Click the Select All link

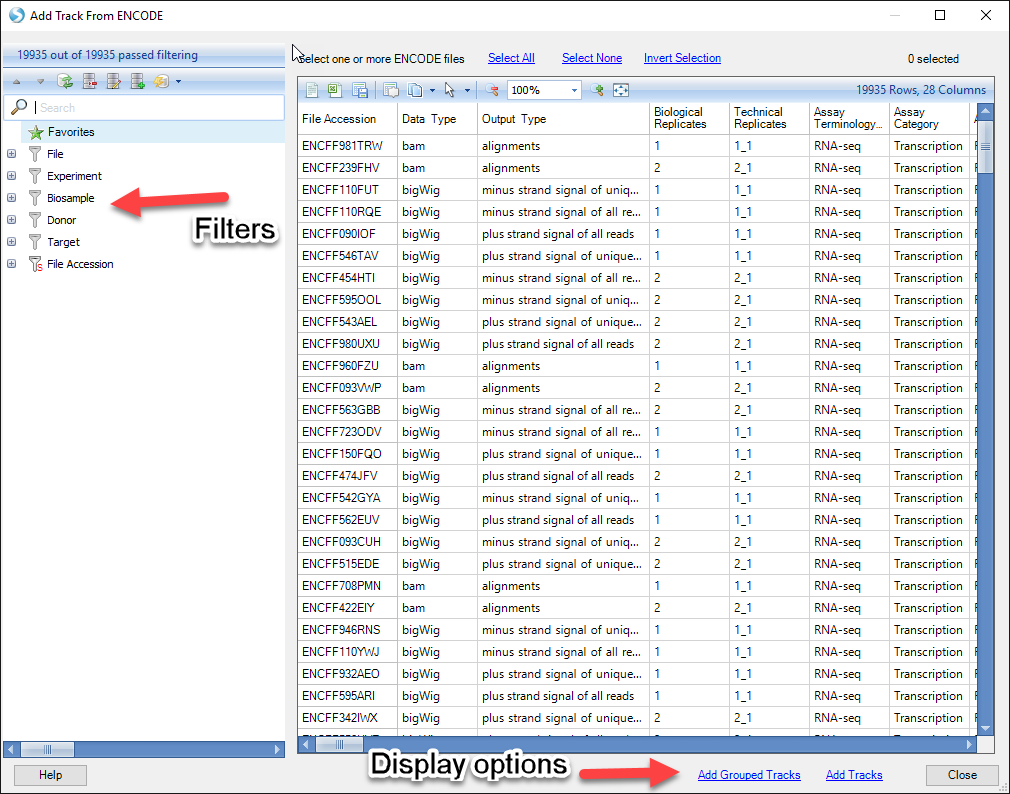(x=511, y=58)
